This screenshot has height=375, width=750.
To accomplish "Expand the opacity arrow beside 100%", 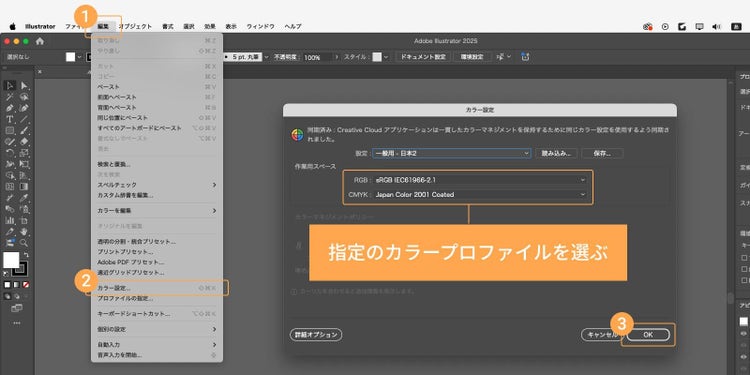I will [x=337, y=57].
